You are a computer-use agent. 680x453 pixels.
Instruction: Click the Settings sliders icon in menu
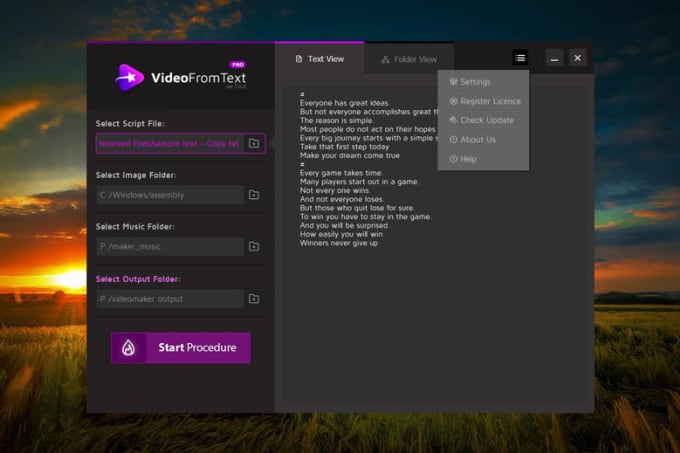[x=453, y=82]
